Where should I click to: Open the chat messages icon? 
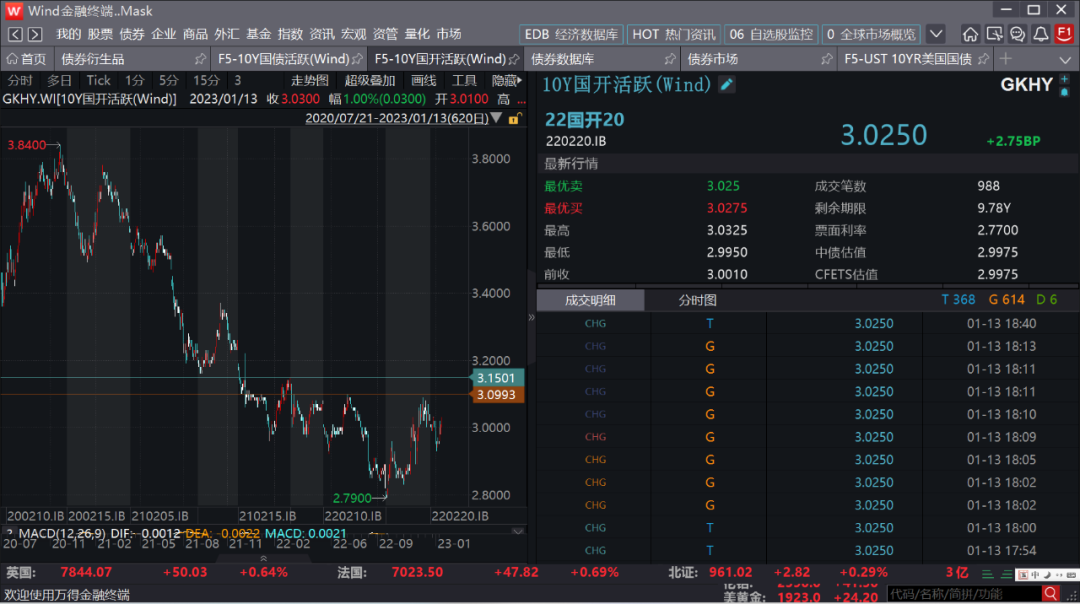1017,34
